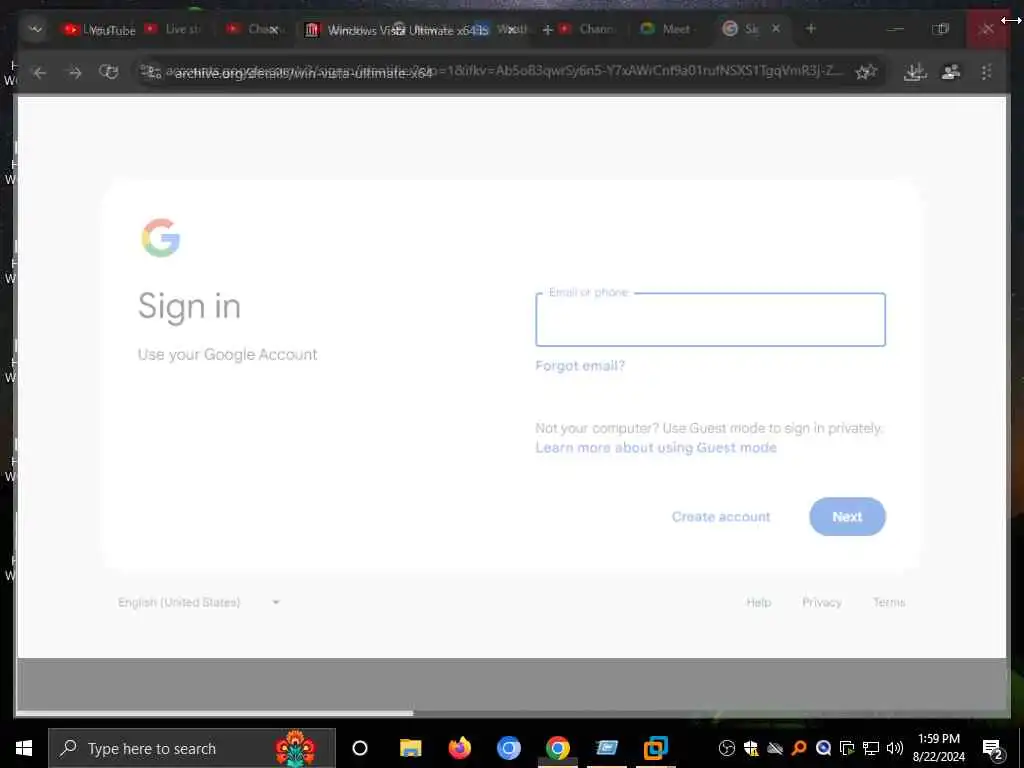Viewport: 1024px width, 768px height.
Task: Switch to the Meet tab
Action: tap(667, 29)
